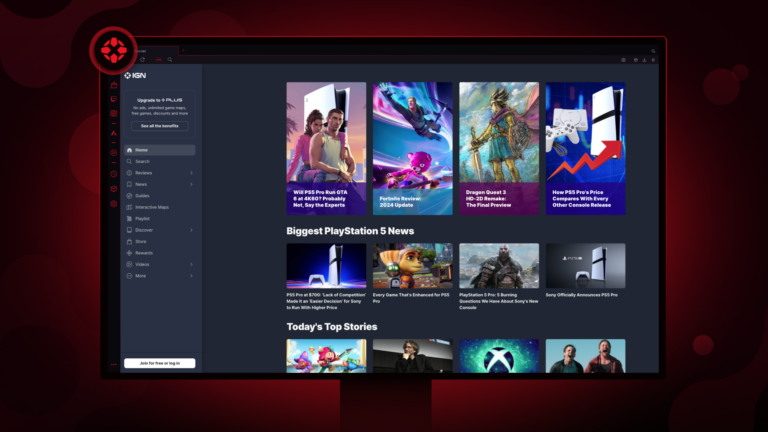Click the red badge in the address bar
Viewport: 768px width, 432px height.
coord(159,60)
